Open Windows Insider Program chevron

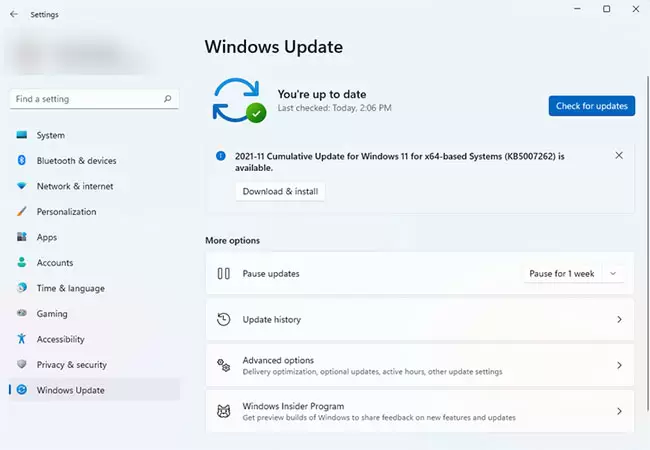click(619, 411)
